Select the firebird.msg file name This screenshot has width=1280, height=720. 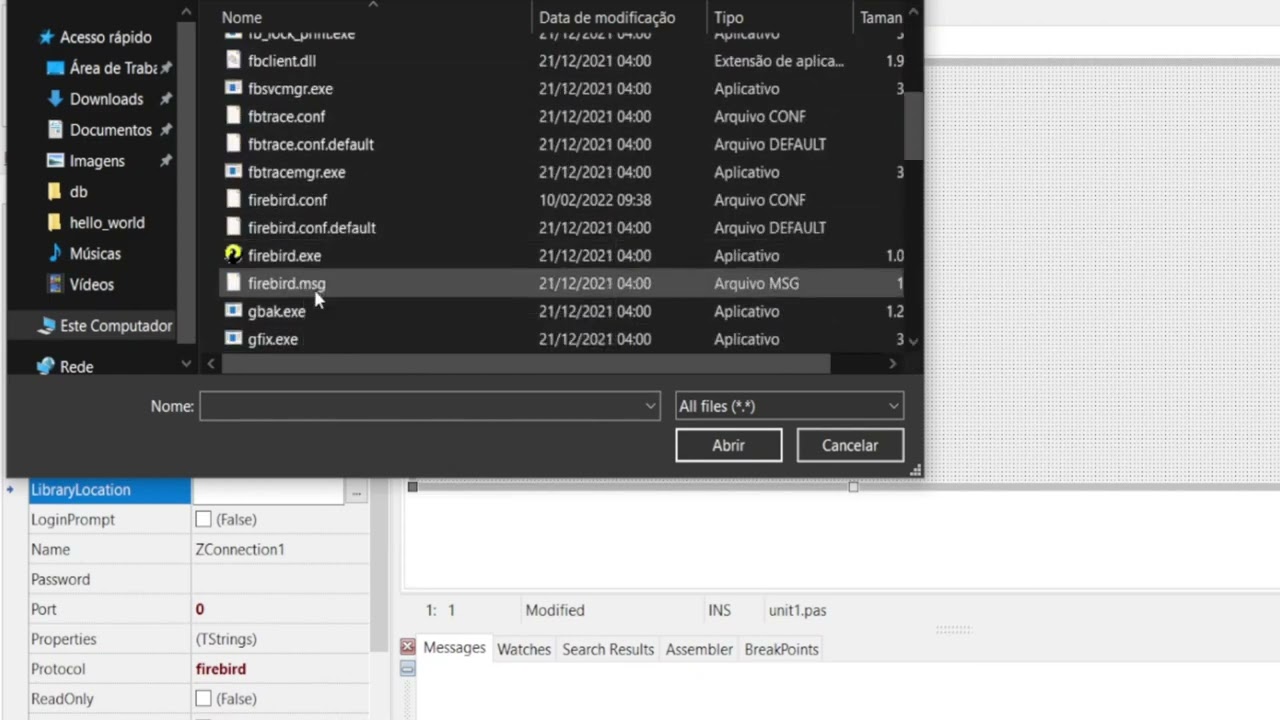(286, 283)
